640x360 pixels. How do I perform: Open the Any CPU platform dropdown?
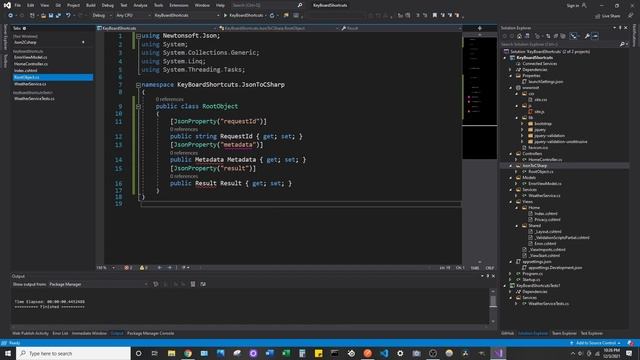point(133,16)
